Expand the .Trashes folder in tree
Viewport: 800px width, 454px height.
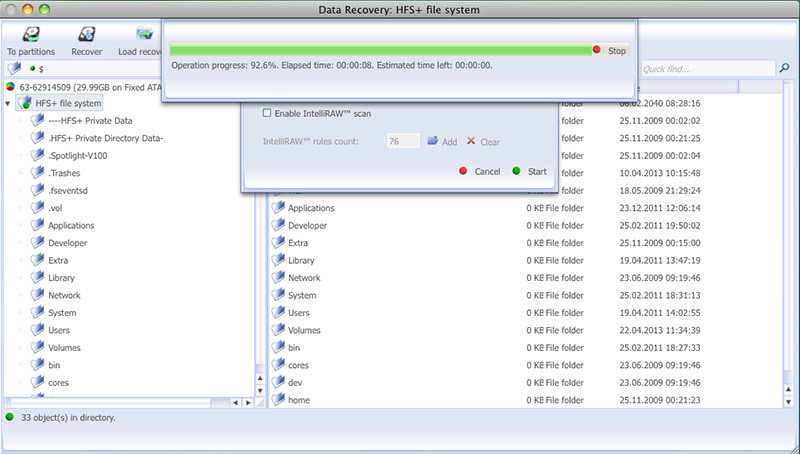click(x=21, y=173)
